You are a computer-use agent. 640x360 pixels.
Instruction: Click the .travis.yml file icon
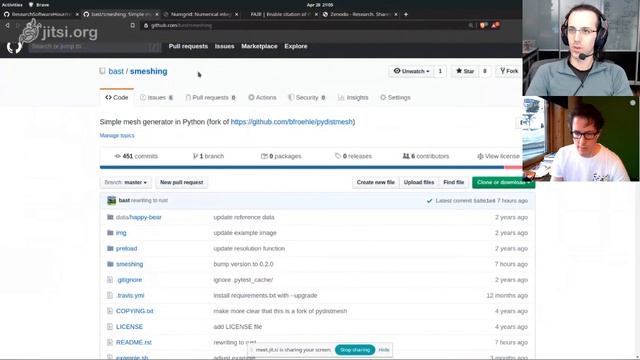pos(110,295)
